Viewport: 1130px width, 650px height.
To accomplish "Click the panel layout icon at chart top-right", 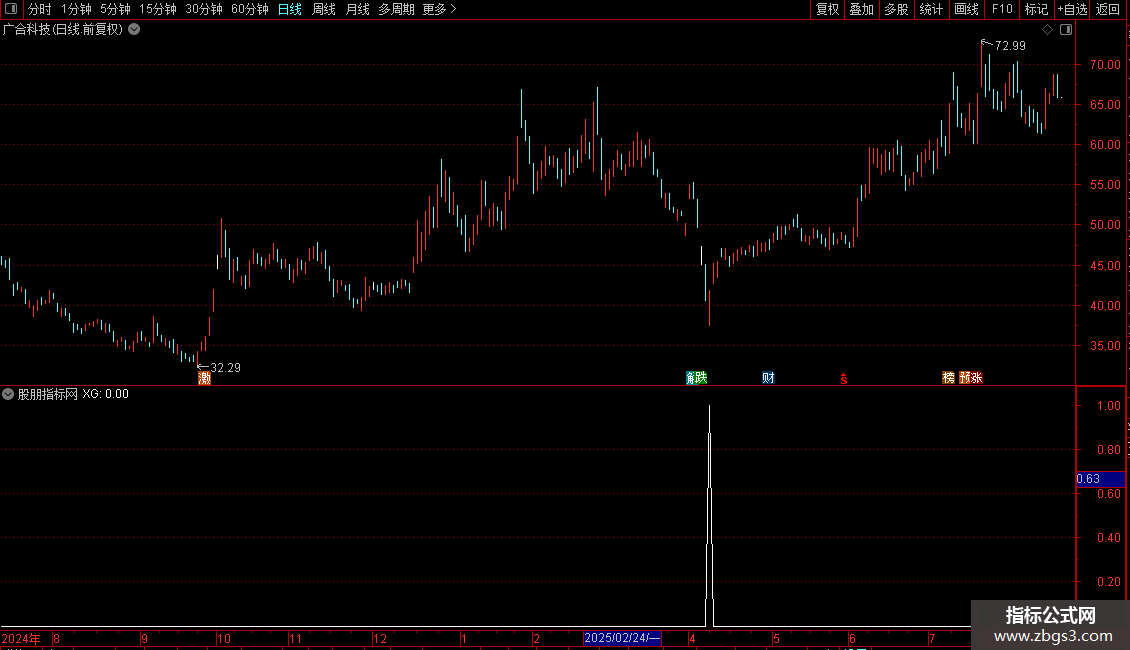I will click(1066, 30).
